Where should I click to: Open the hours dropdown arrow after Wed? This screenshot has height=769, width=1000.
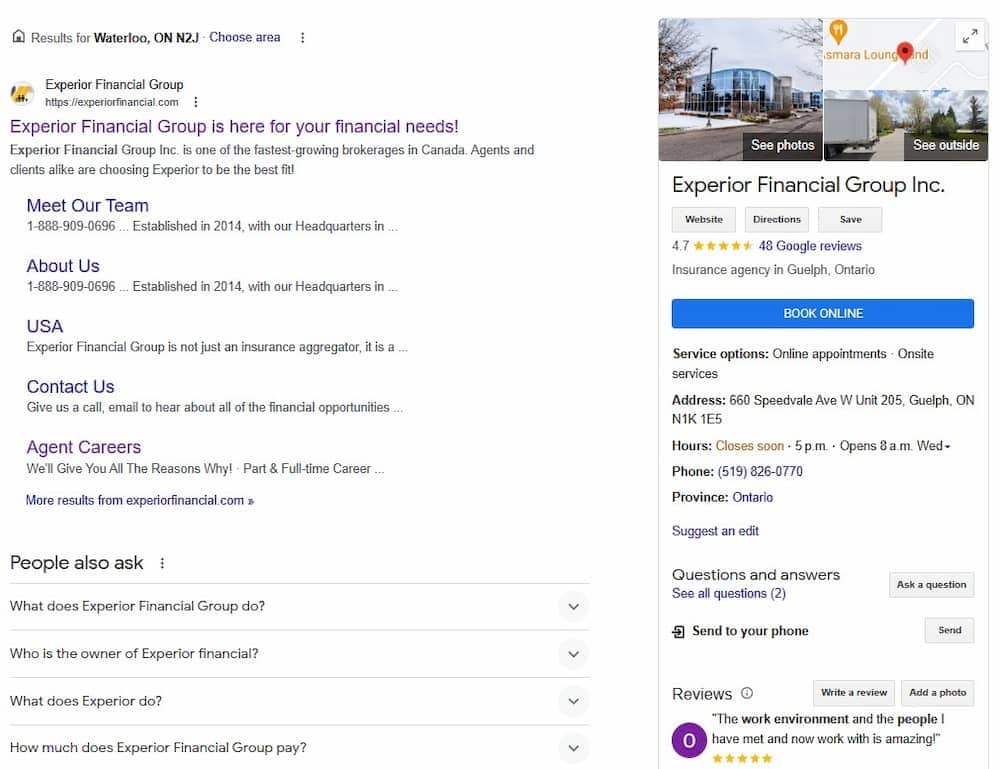coord(947,446)
